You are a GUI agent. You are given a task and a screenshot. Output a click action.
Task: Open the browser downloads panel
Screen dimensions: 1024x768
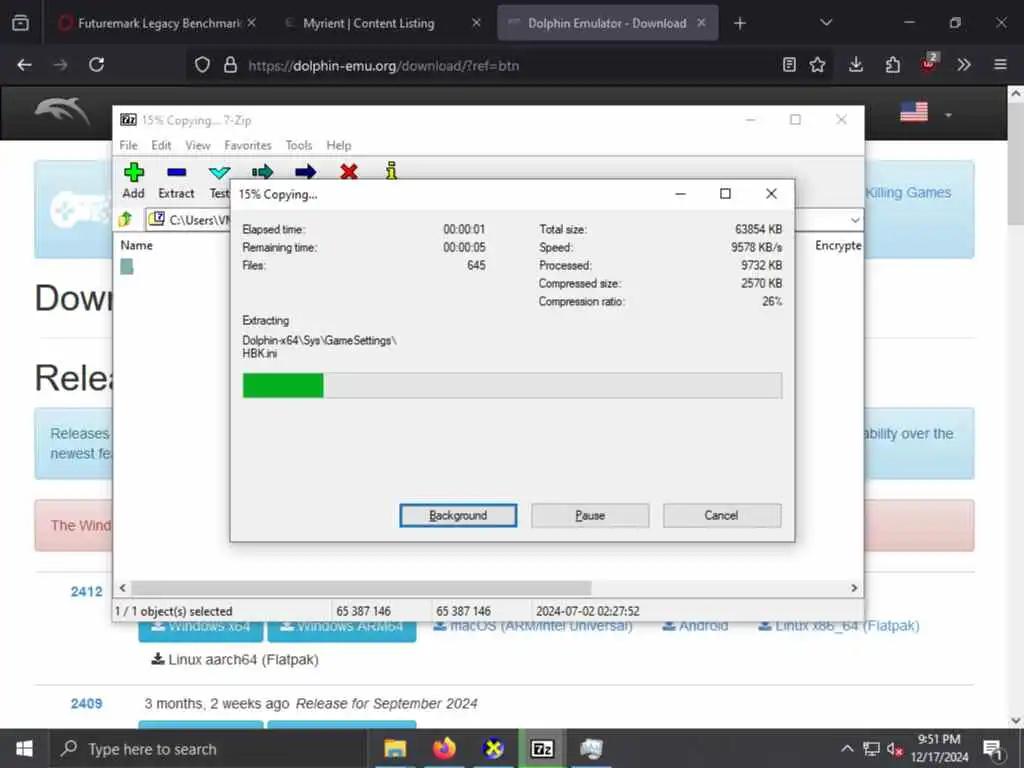pyautogui.click(x=856, y=65)
